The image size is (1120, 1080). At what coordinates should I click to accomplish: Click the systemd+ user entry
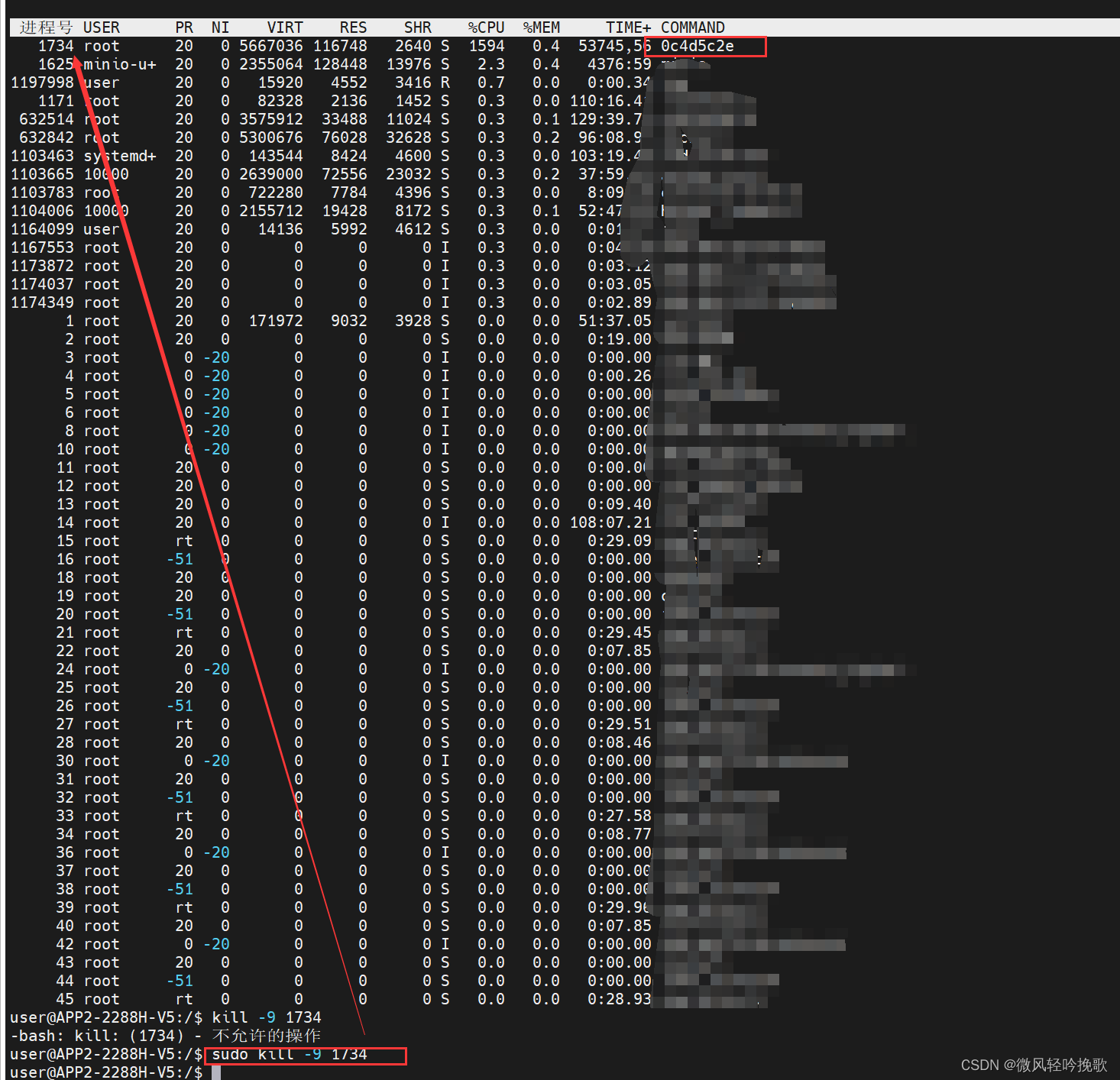(120, 156)
